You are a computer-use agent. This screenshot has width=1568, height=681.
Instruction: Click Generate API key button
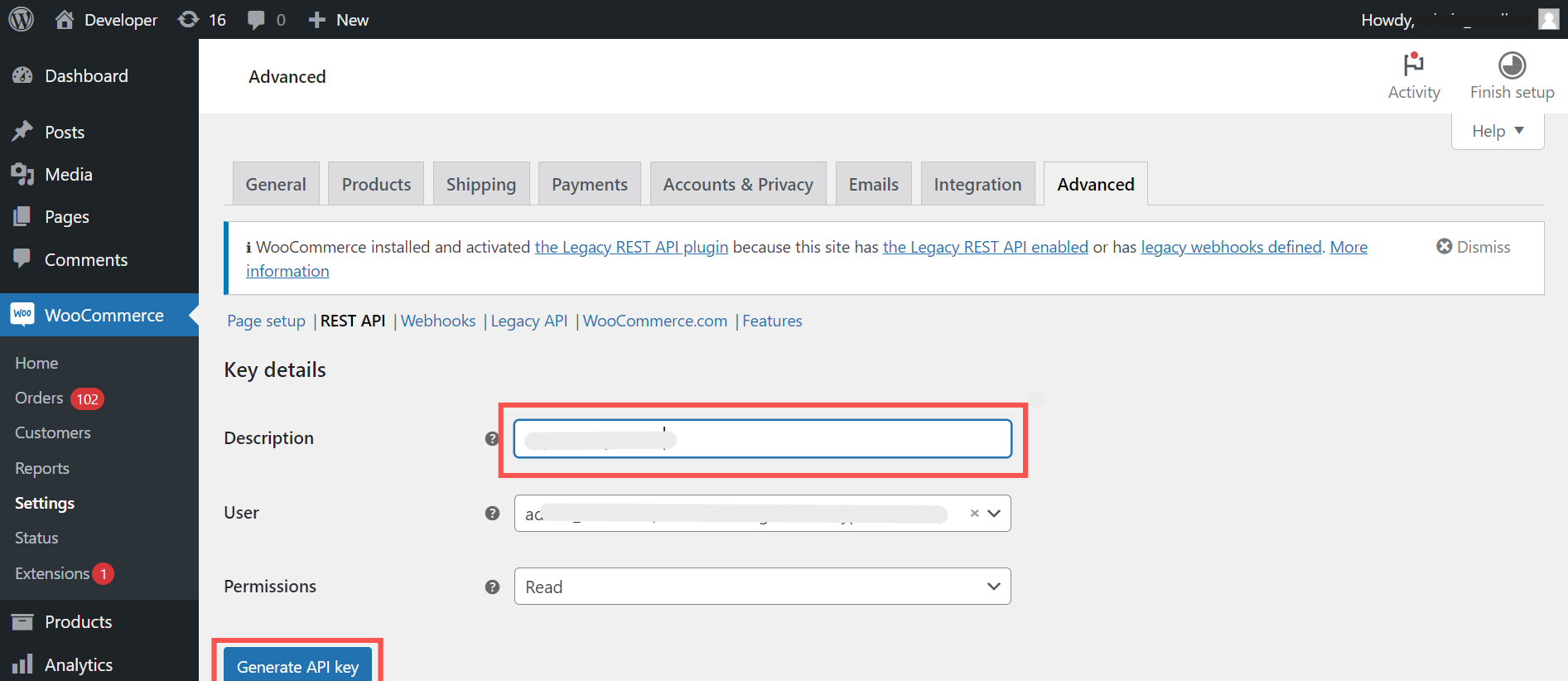coord(298,666)
